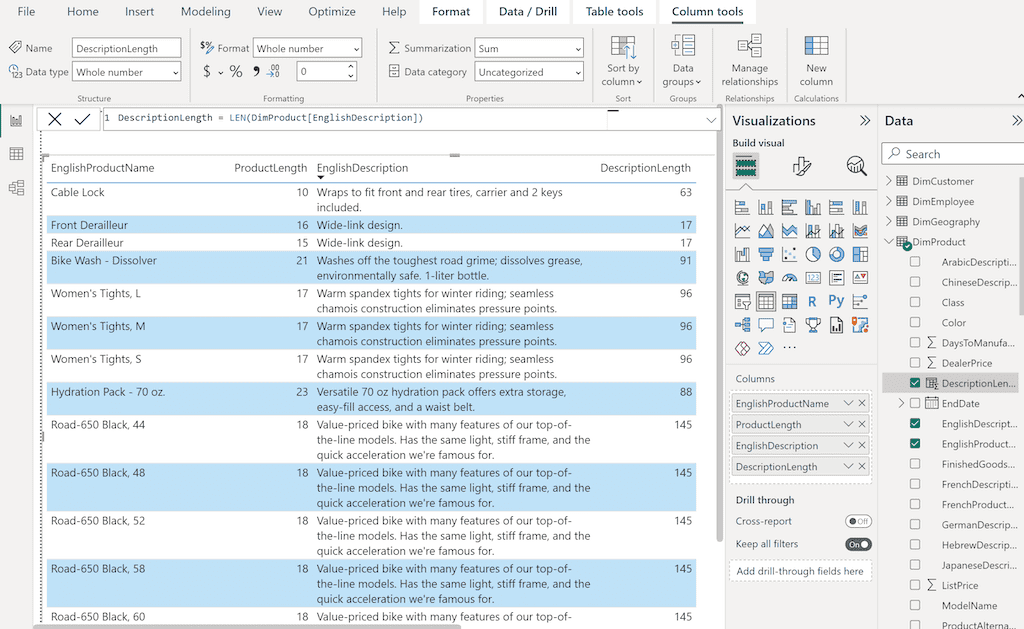The image size is (1024, 629).
Task: Select the pie chart visualization
Action: (x=812, y=255)
